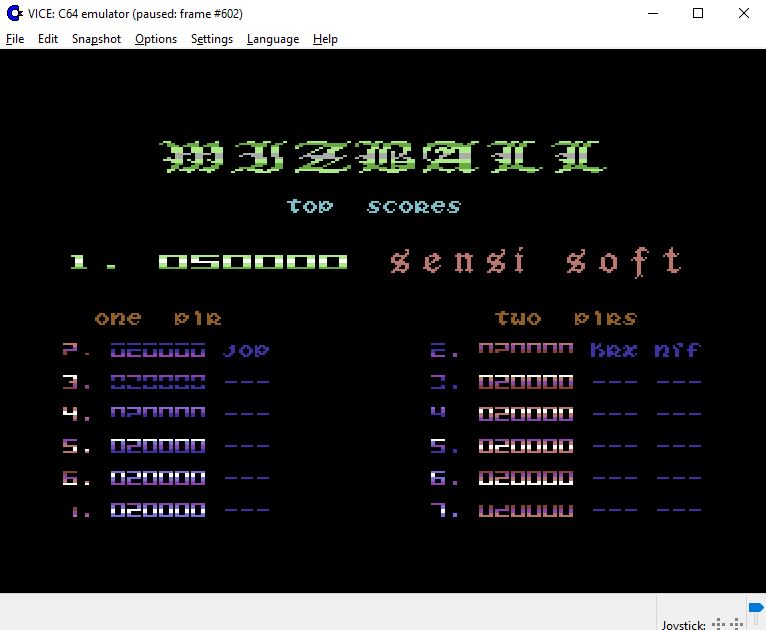Click the 'sensi soft' name text
This screenshot has width=766, height=630.
click(x=535, y=262)
